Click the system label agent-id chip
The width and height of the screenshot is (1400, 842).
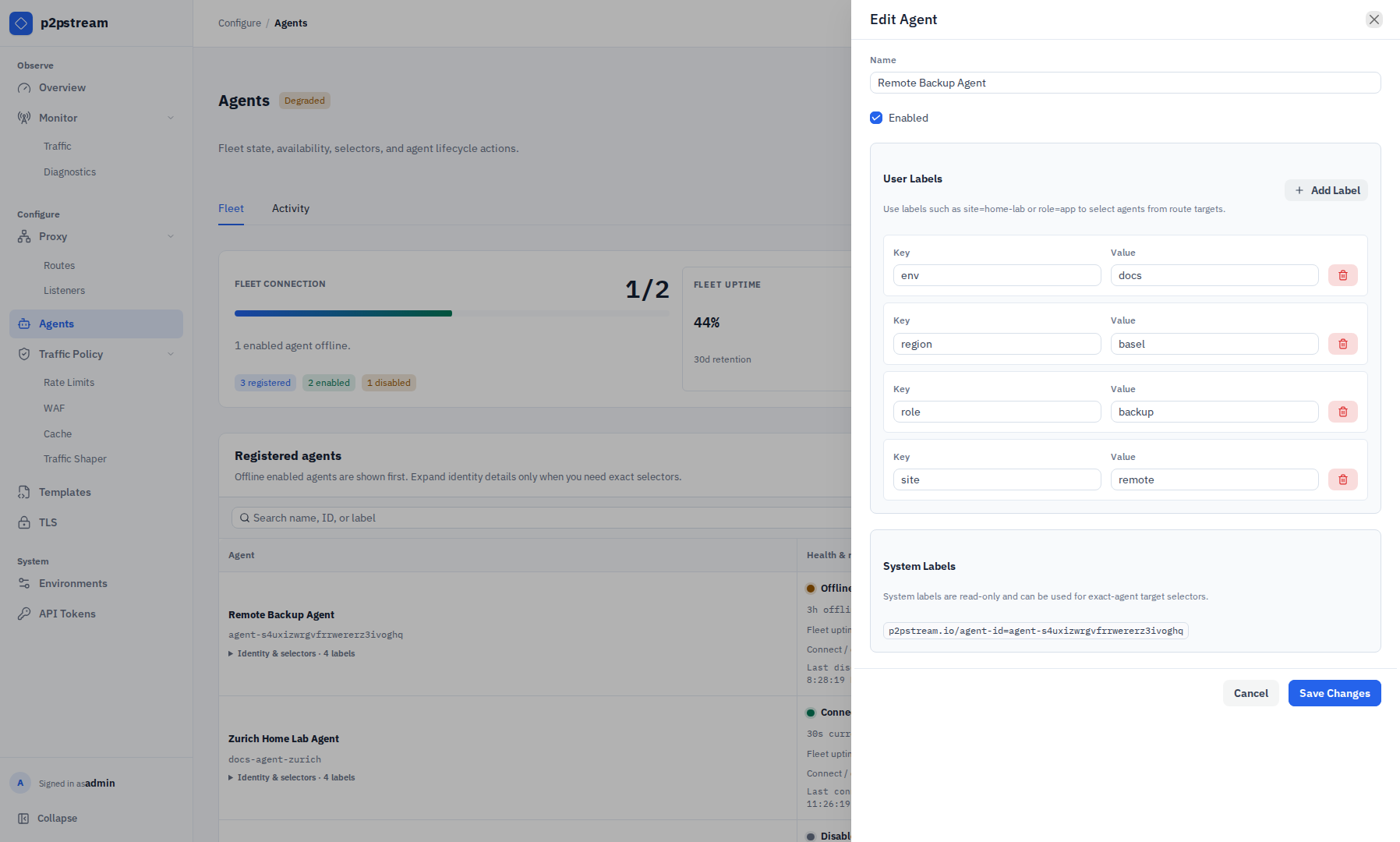click(1036, 631)
